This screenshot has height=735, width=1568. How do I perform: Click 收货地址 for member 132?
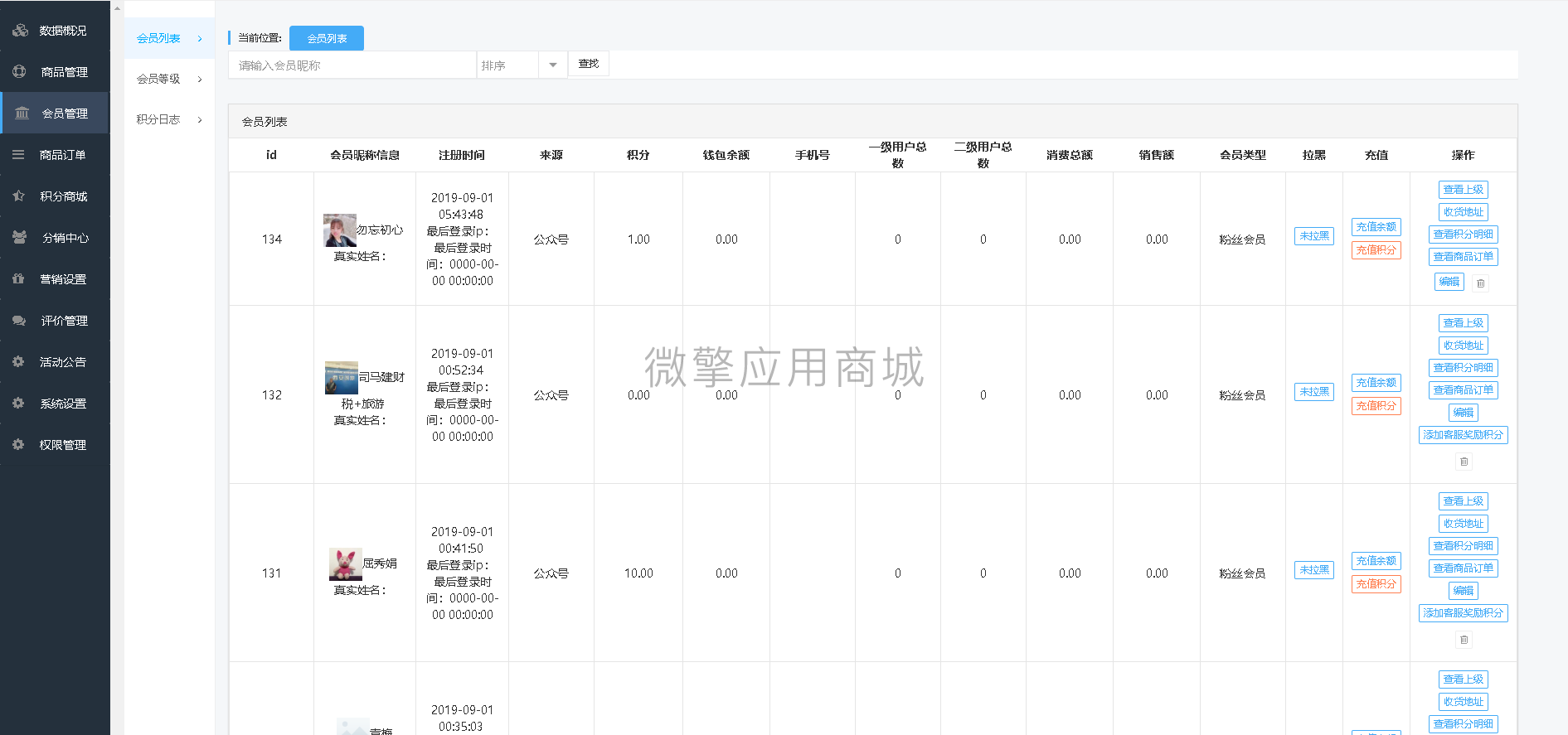[x=1464, y=346]
